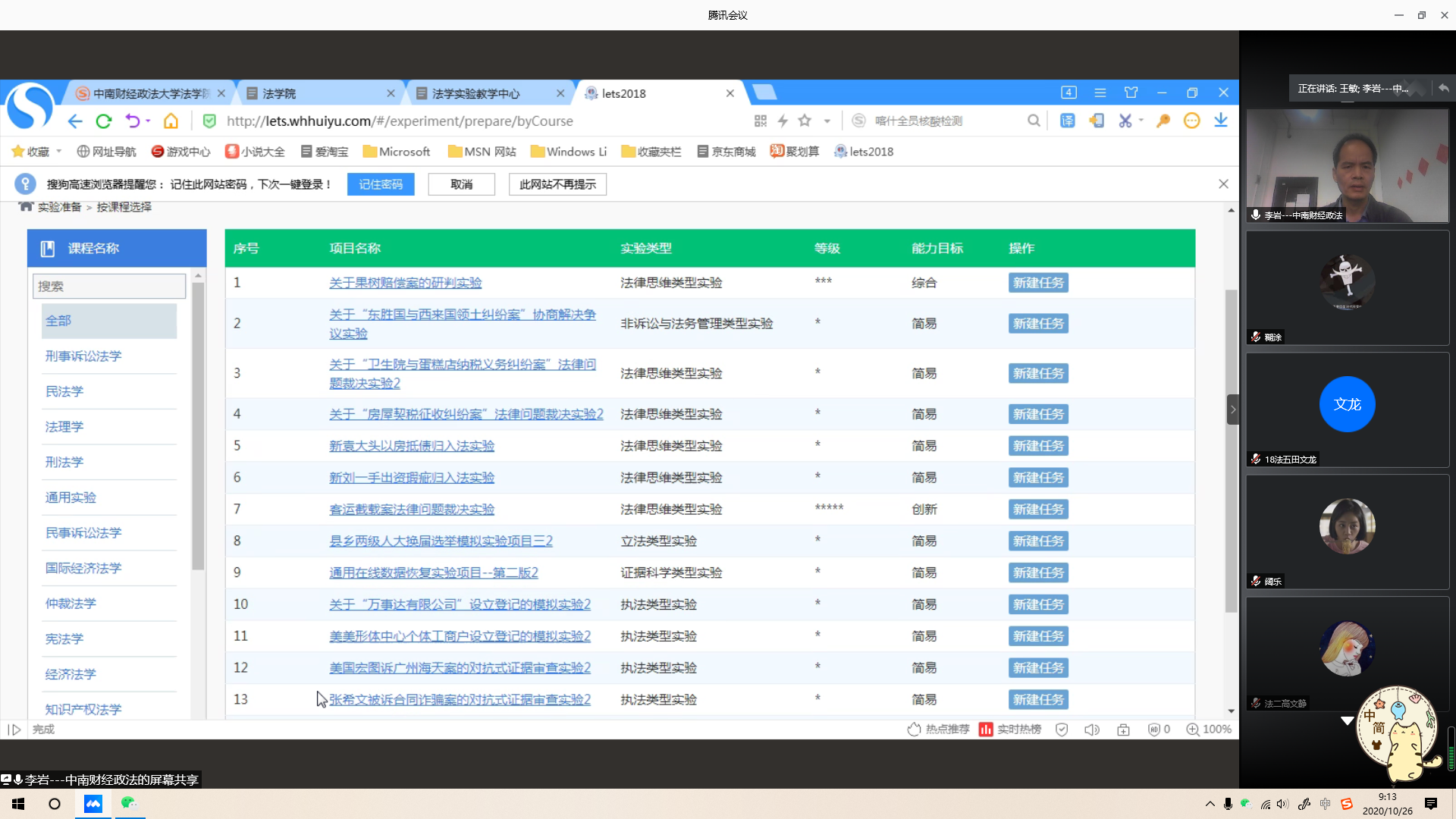Switch to the 法学实验教学中心 tab

point(476,93)
